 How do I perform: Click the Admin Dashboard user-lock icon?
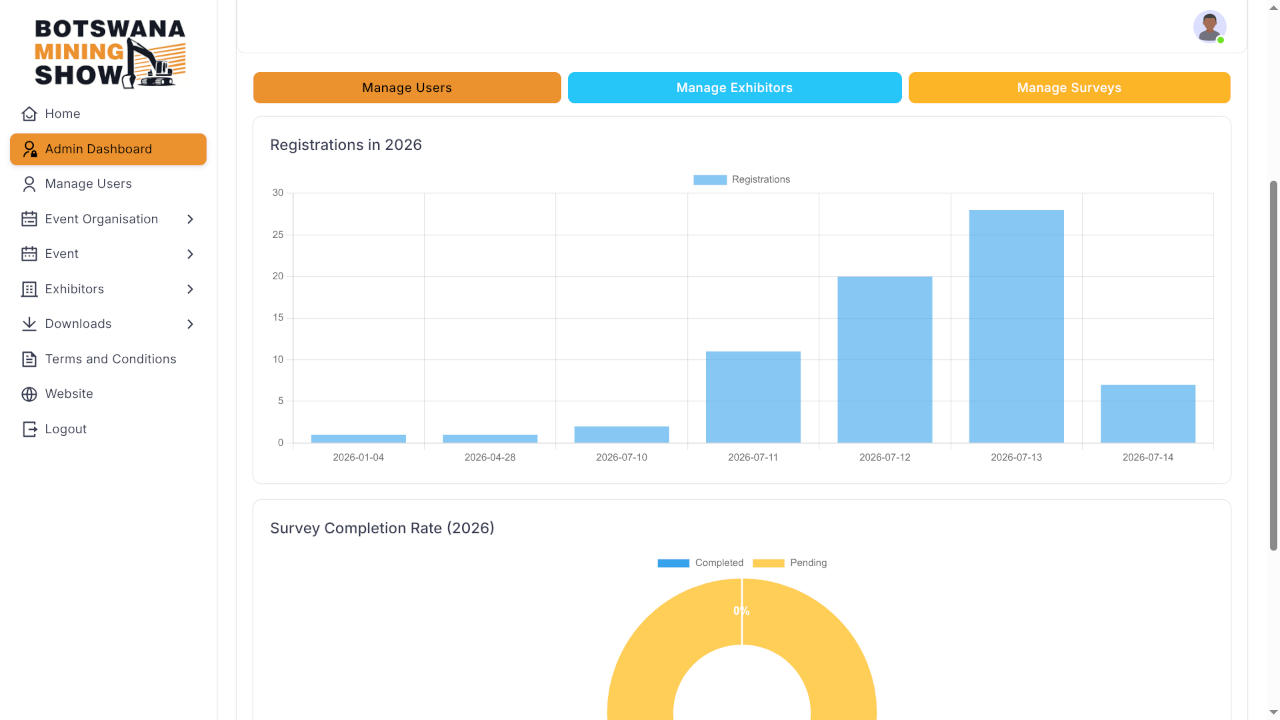pos(29,149)
